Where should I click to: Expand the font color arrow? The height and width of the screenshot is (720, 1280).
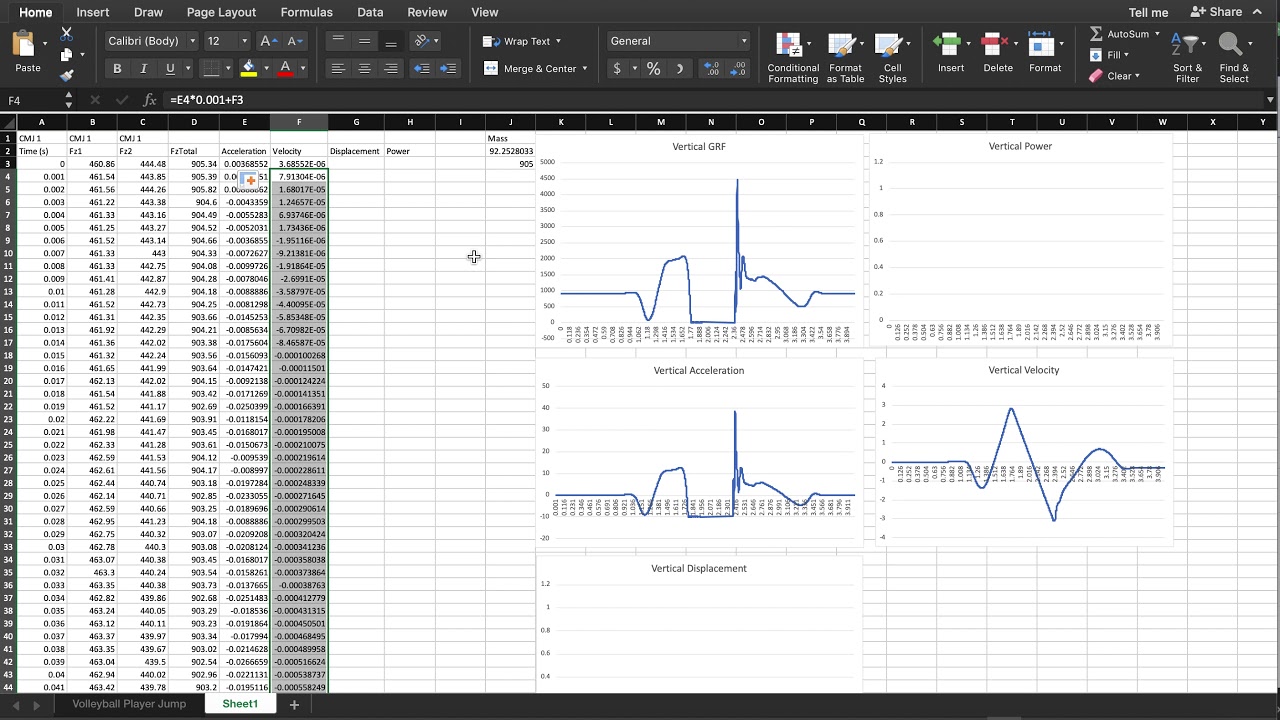pyautogui.click(x=302, y=68)
